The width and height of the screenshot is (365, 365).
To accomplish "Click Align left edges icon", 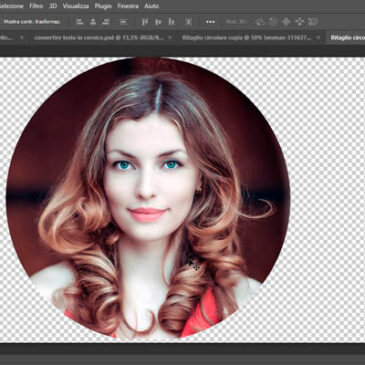I will click(x=80, y=22).
